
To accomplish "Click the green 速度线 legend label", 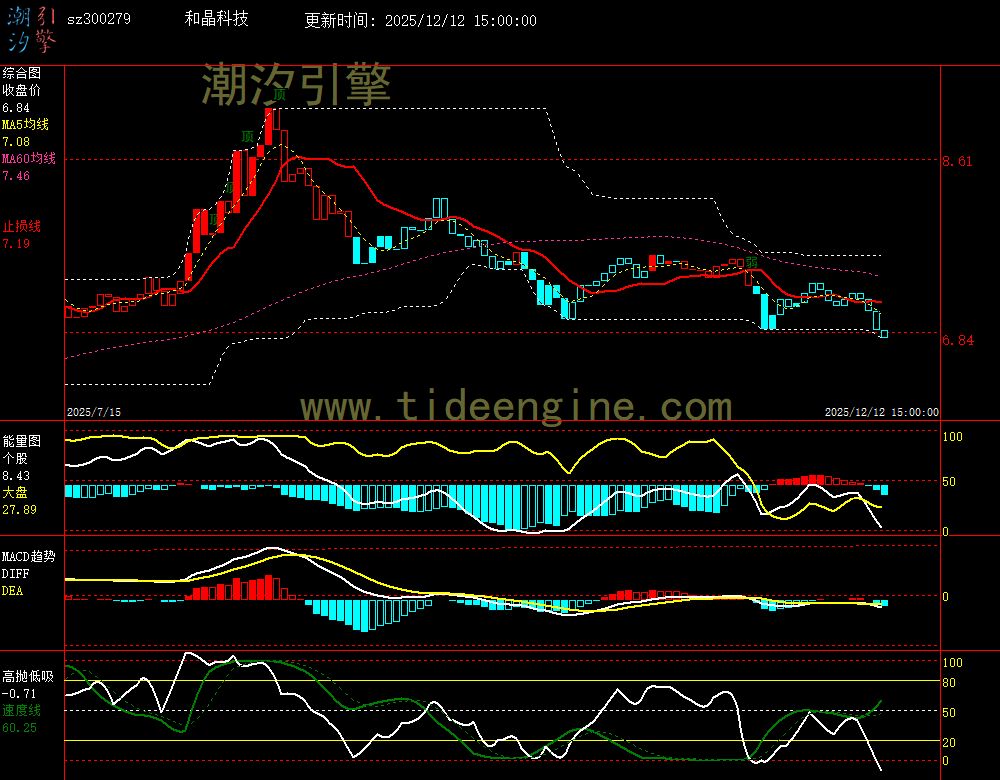I will pyautogui.click(x=21, y=710).
